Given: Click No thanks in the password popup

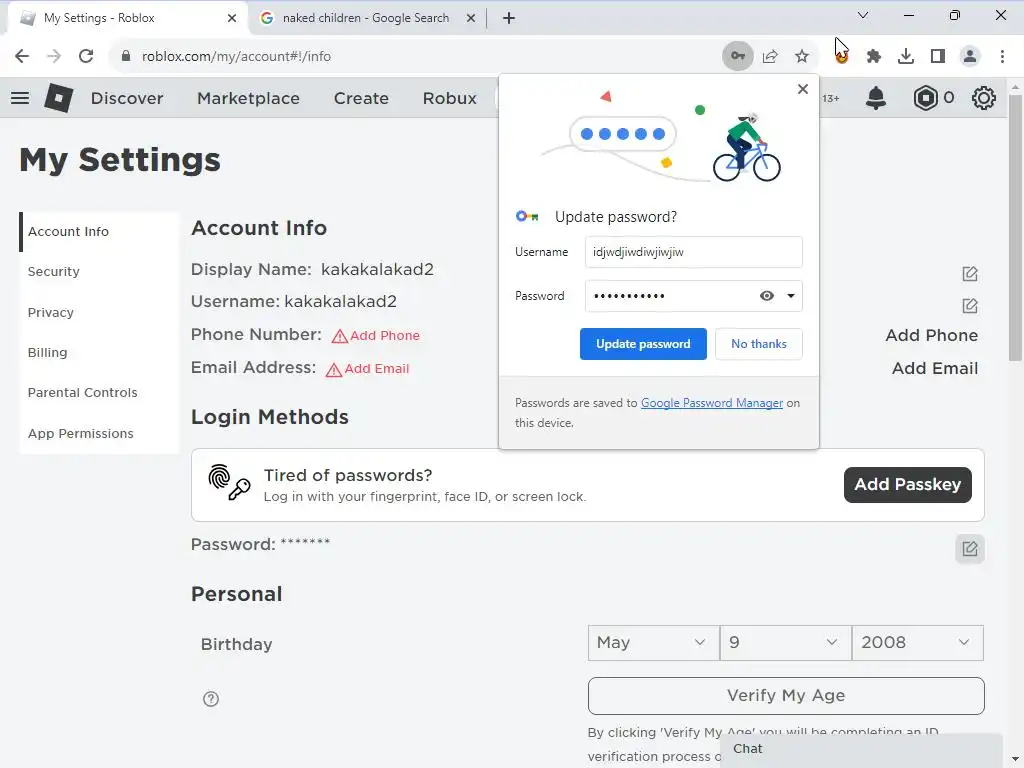Looking at the screenshot, I should 758,344.
